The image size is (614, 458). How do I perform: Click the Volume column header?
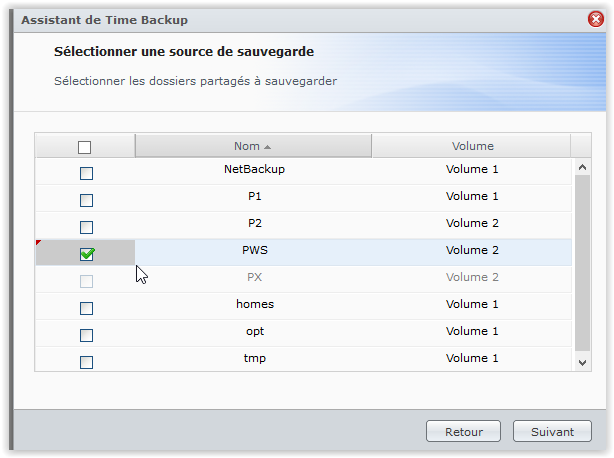(x=472, y=146)
